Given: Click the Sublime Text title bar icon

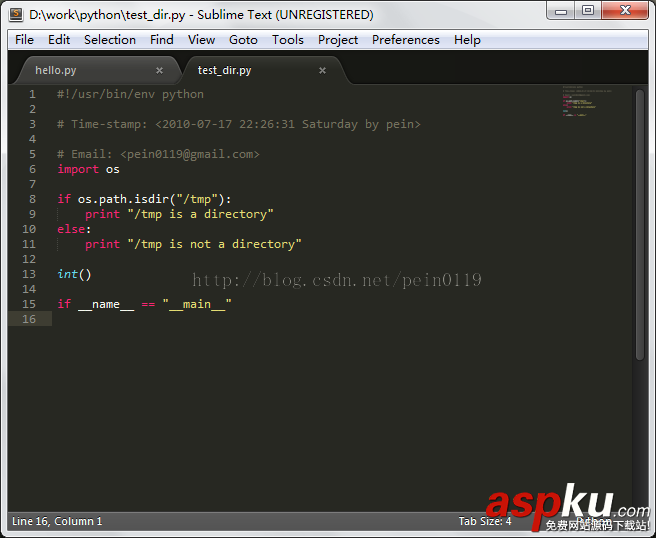Looking at the screenshot, I should 16,14.
